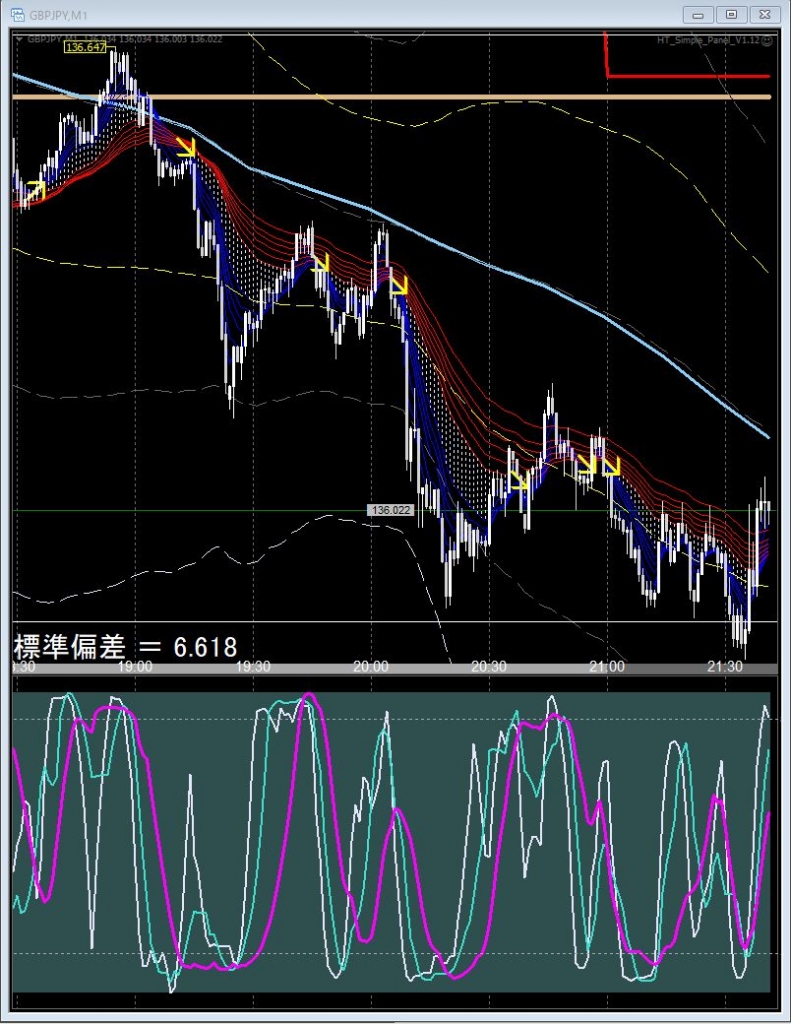Restore the chart window using maximize button
Image resolution: width=791 pixels, height=1024 pixels.
pyautogui.click(x=732, y=14)
